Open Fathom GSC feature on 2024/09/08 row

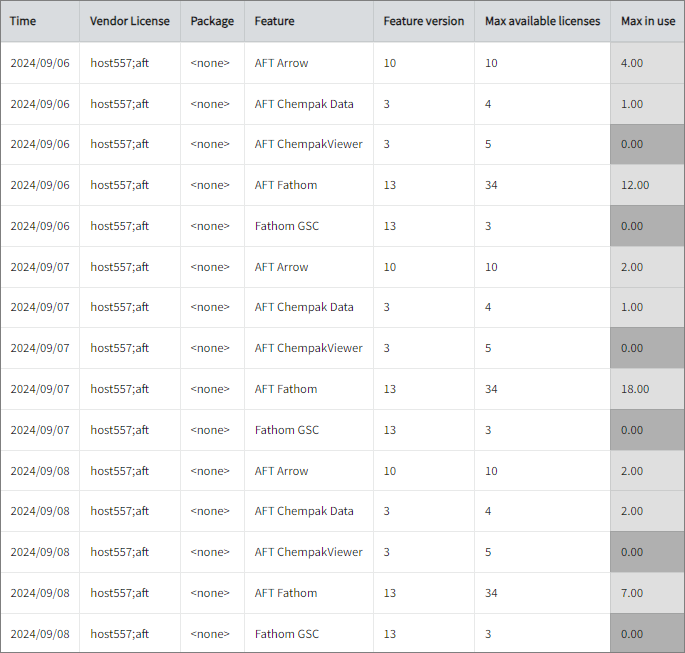286,634
